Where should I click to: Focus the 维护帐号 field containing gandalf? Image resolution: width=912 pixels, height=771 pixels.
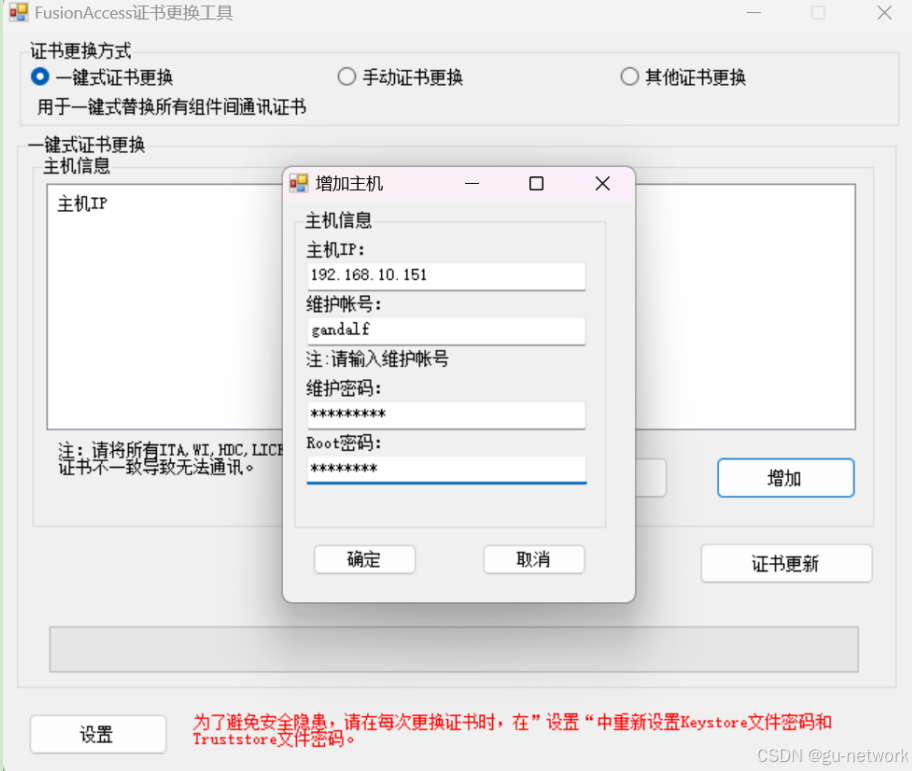446,330
